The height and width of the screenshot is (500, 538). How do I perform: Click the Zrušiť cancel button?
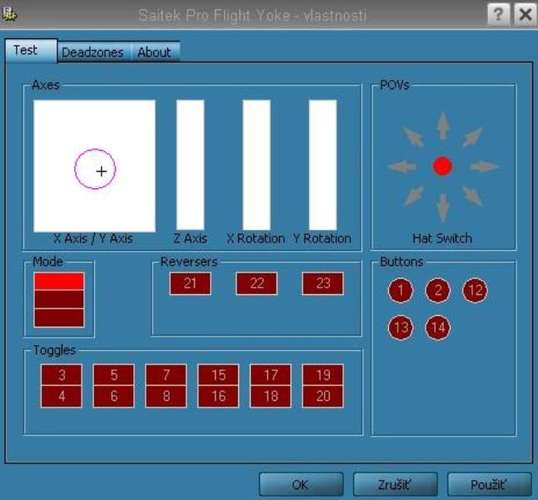click(x=395, y=484)
